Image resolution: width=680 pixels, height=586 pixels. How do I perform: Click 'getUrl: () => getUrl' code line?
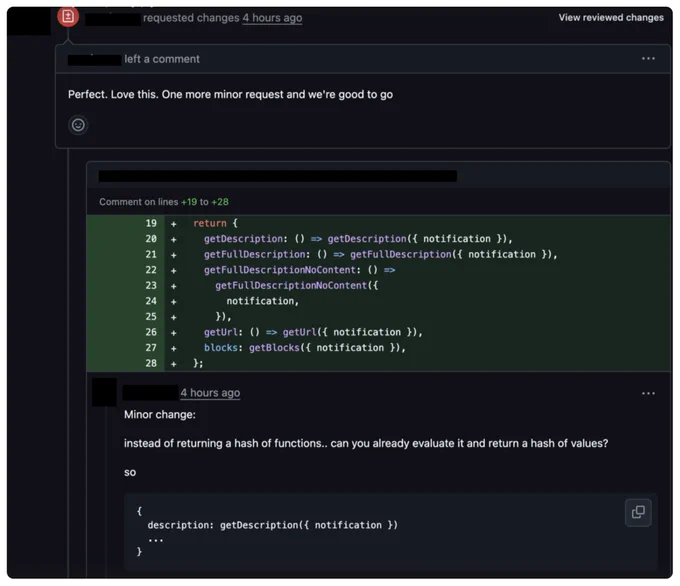[x=313, y=333]
